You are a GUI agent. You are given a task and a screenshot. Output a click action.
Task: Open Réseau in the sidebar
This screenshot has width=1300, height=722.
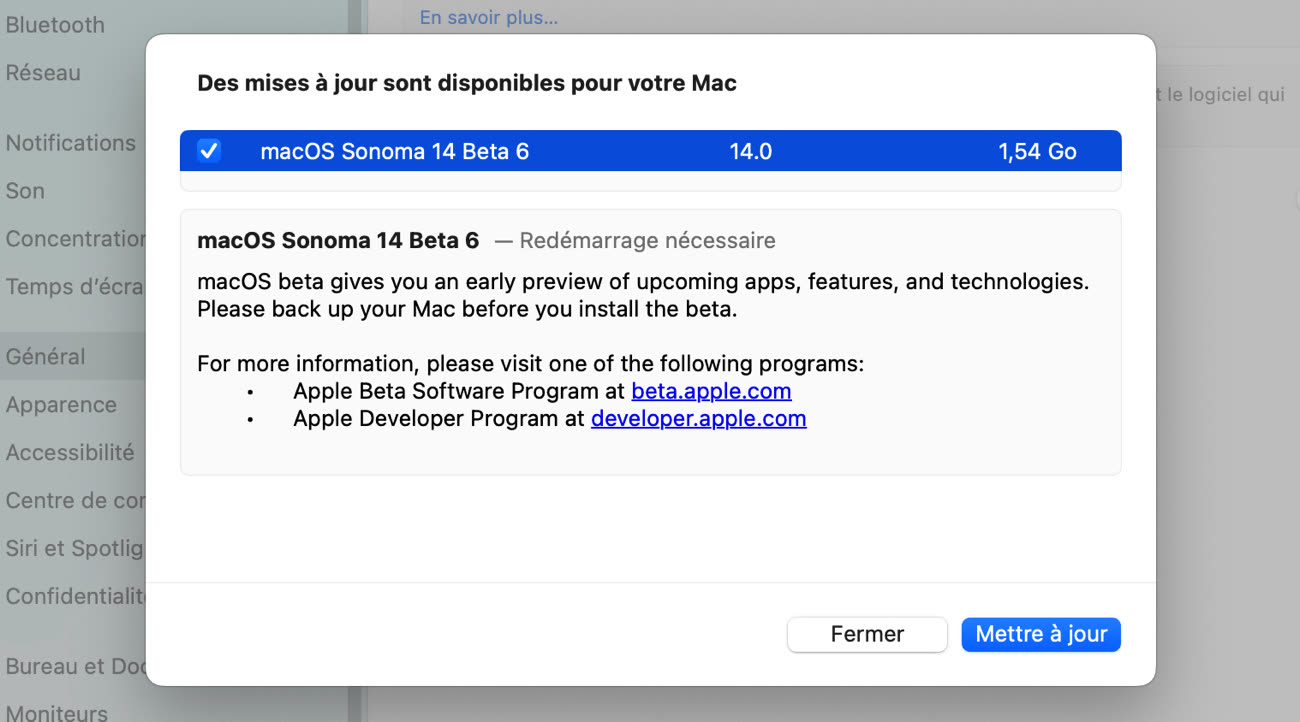coord(43,73)
